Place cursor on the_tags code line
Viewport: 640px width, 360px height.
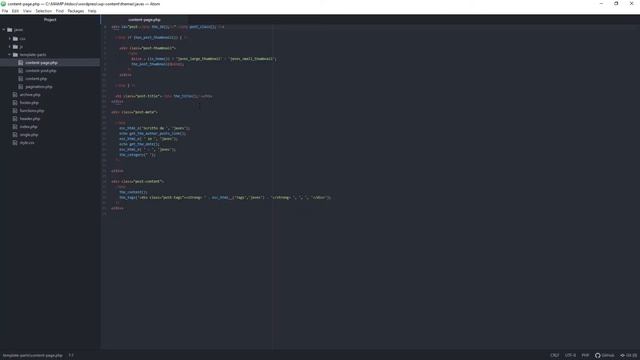[x=225, y=198]
